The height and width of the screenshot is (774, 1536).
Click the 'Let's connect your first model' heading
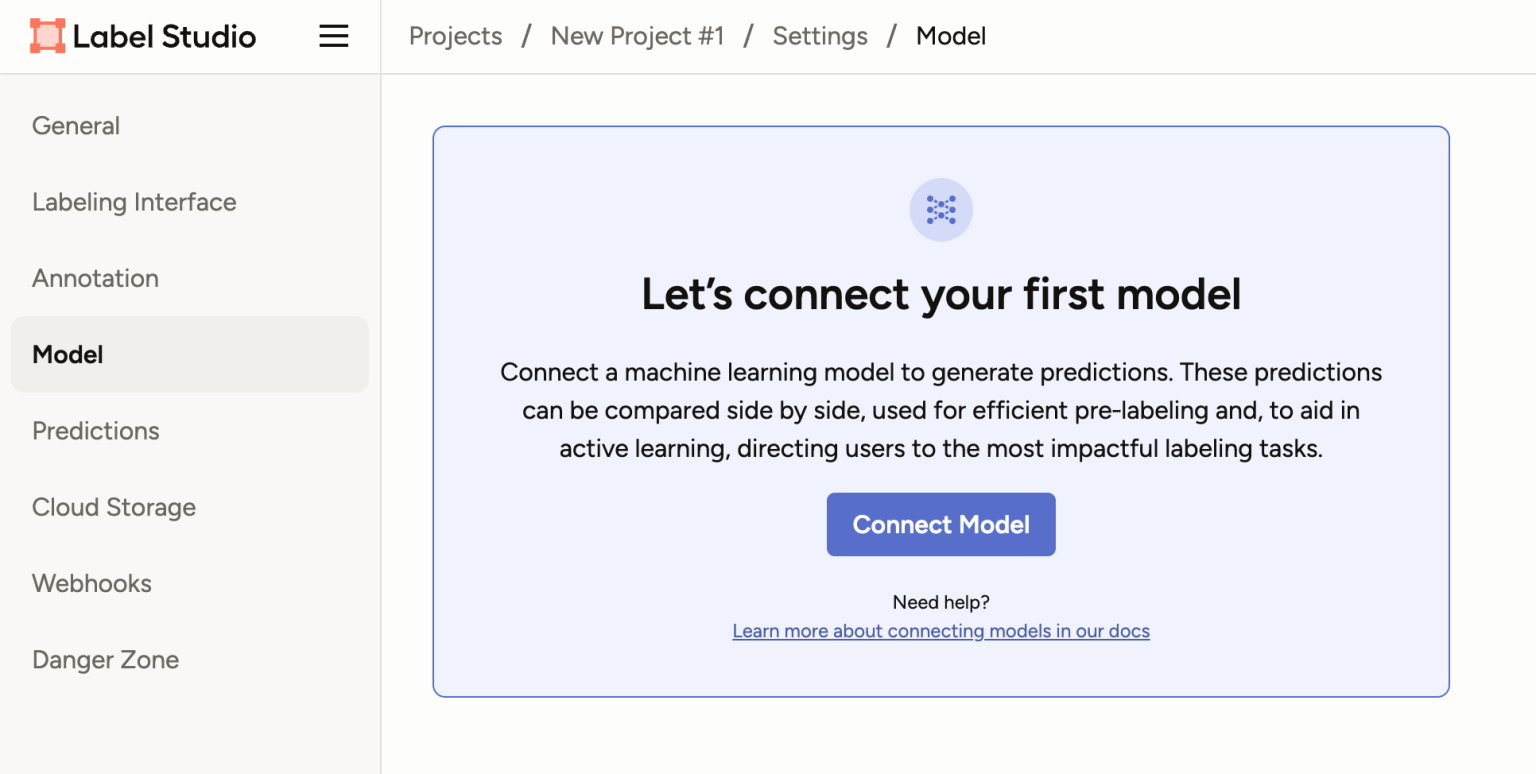(x=941, y=294)
